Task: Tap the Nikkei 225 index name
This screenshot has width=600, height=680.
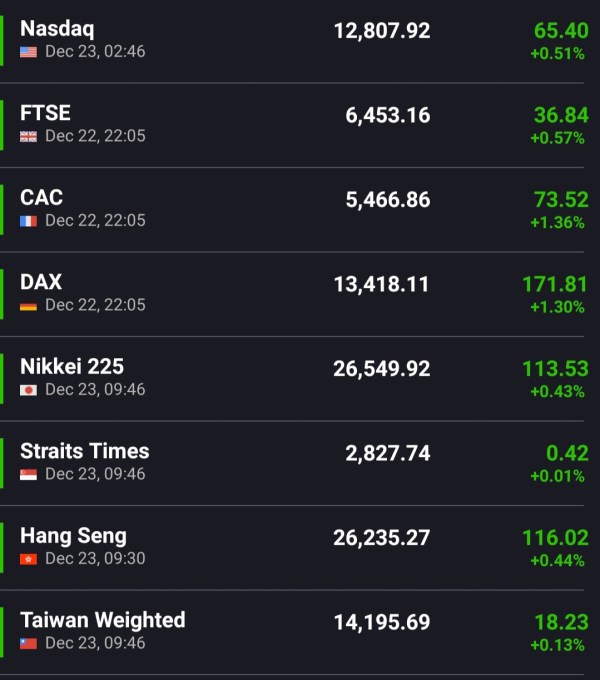Action: click(72, 367)
